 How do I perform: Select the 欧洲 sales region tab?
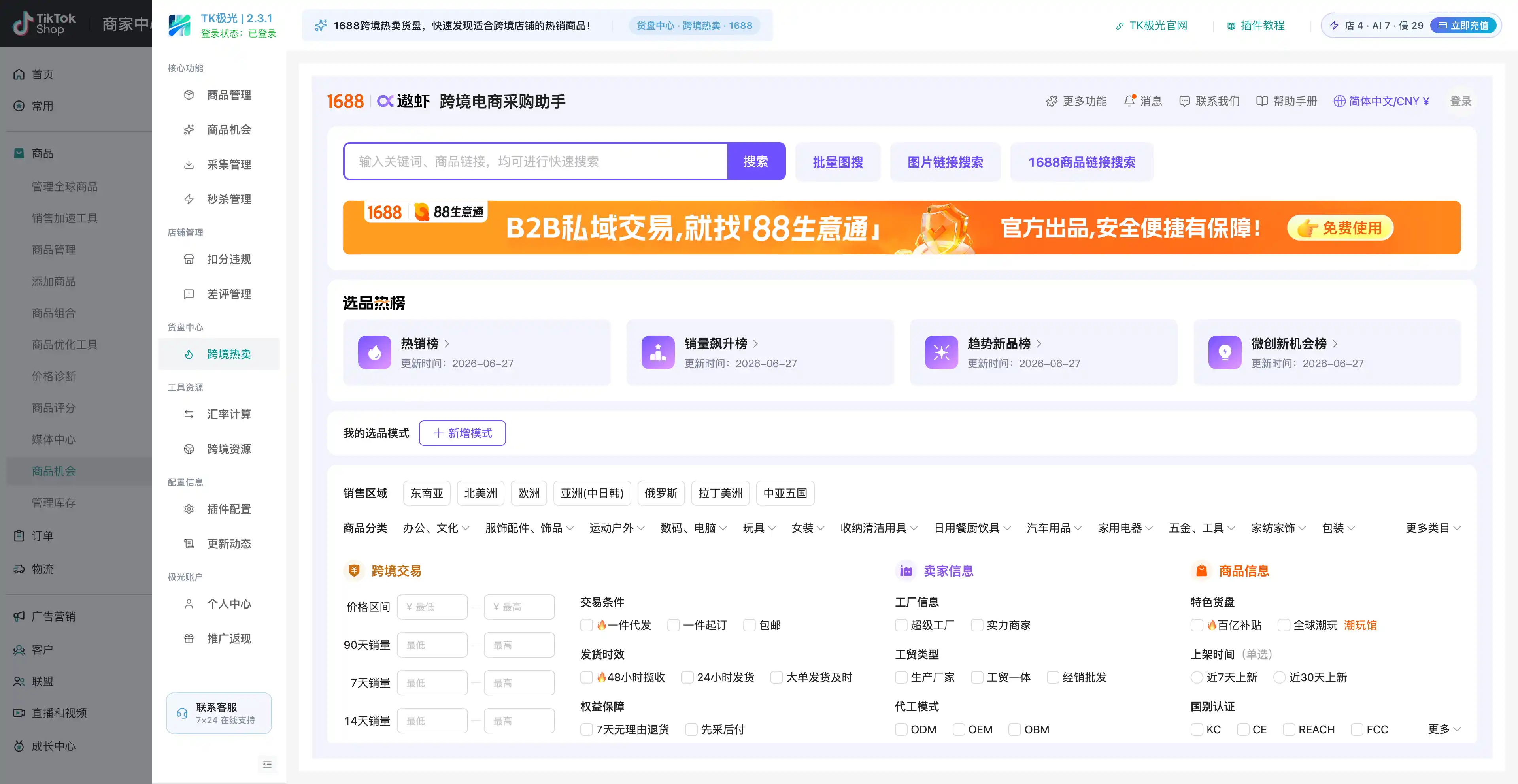(529, 493)
